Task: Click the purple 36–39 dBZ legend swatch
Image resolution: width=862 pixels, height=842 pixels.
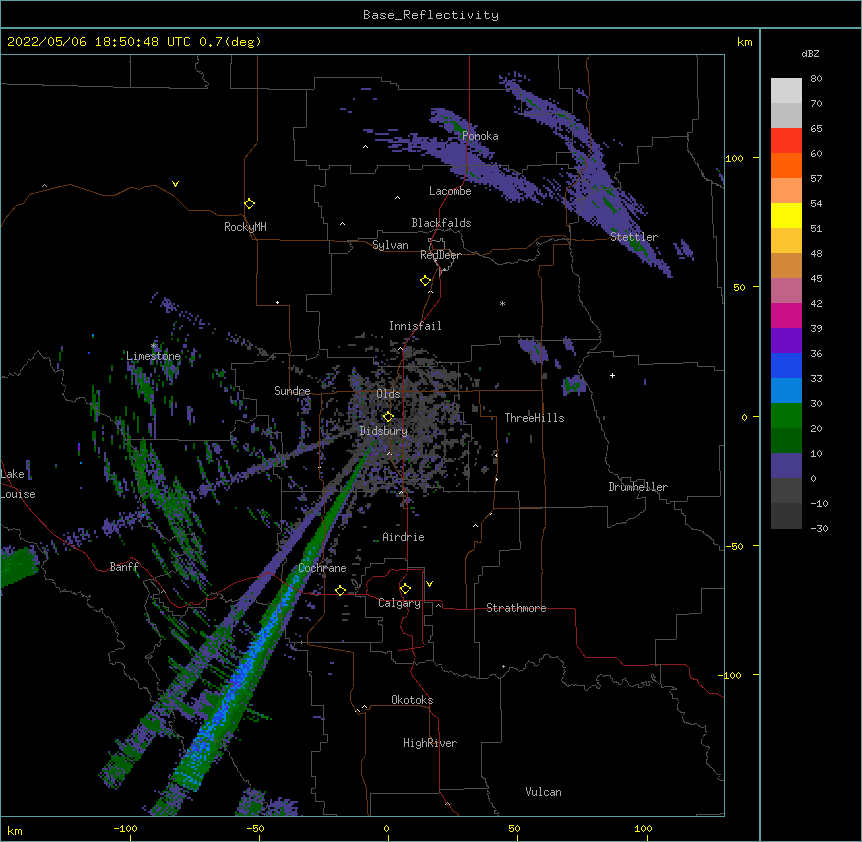Action: [x=786, y=341]
